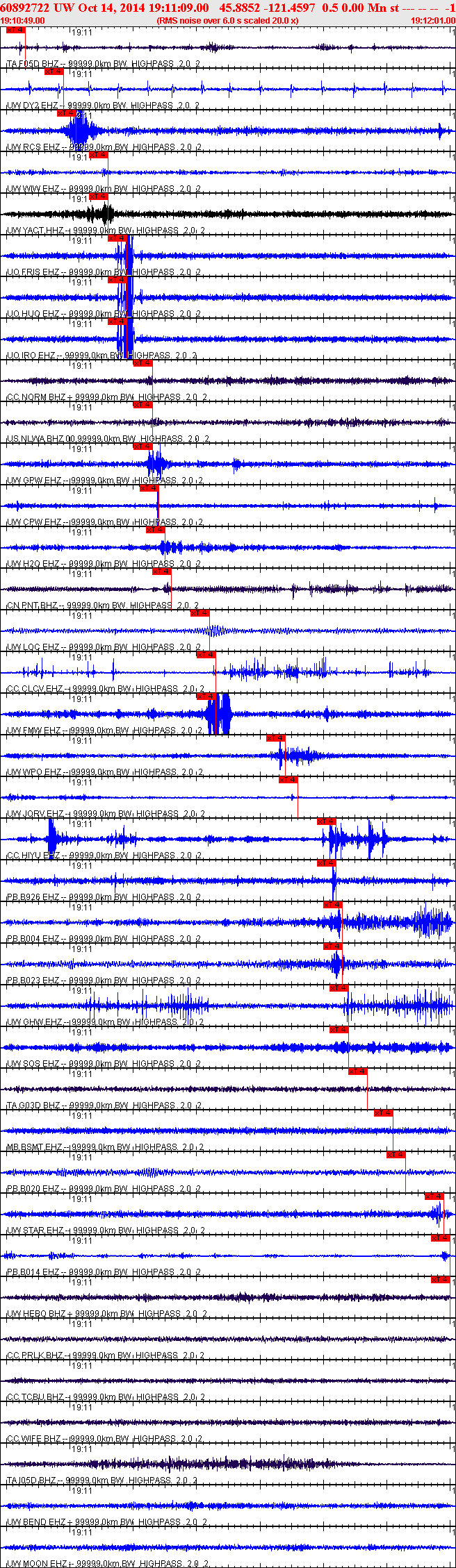Select the end time 19:12:01.00
This screenshot has width=456, height=1568.
point(433,20)
